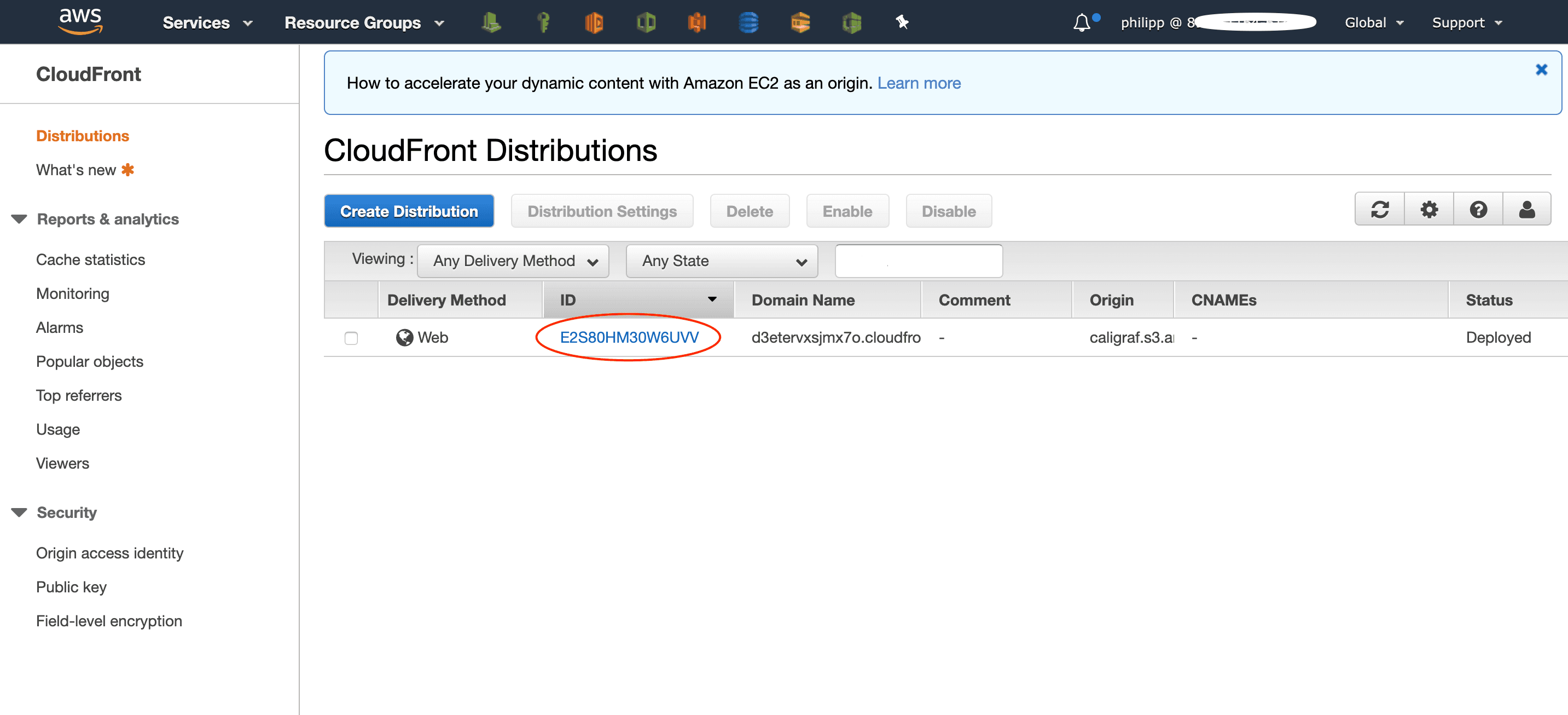Click the pushpin shortcut icon
Screen dimensions: 1568x715
902,22
